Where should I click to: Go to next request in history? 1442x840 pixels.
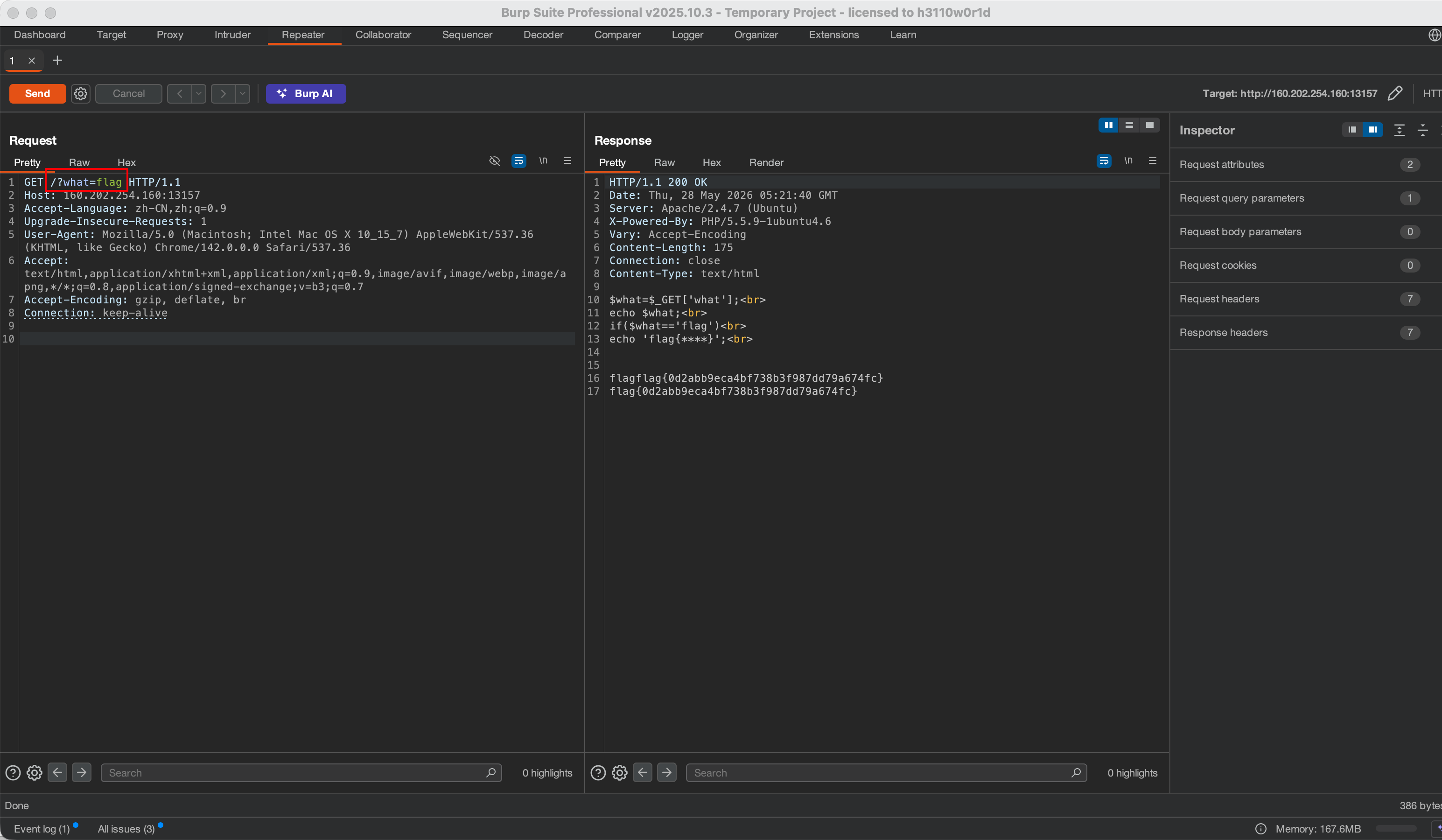tap(223, 93)
